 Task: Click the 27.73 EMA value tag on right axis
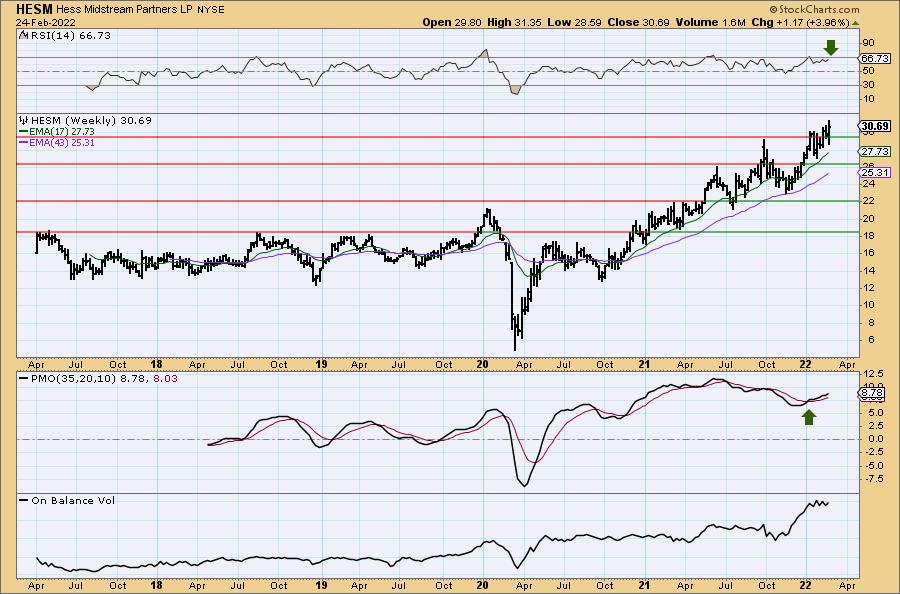875,152
